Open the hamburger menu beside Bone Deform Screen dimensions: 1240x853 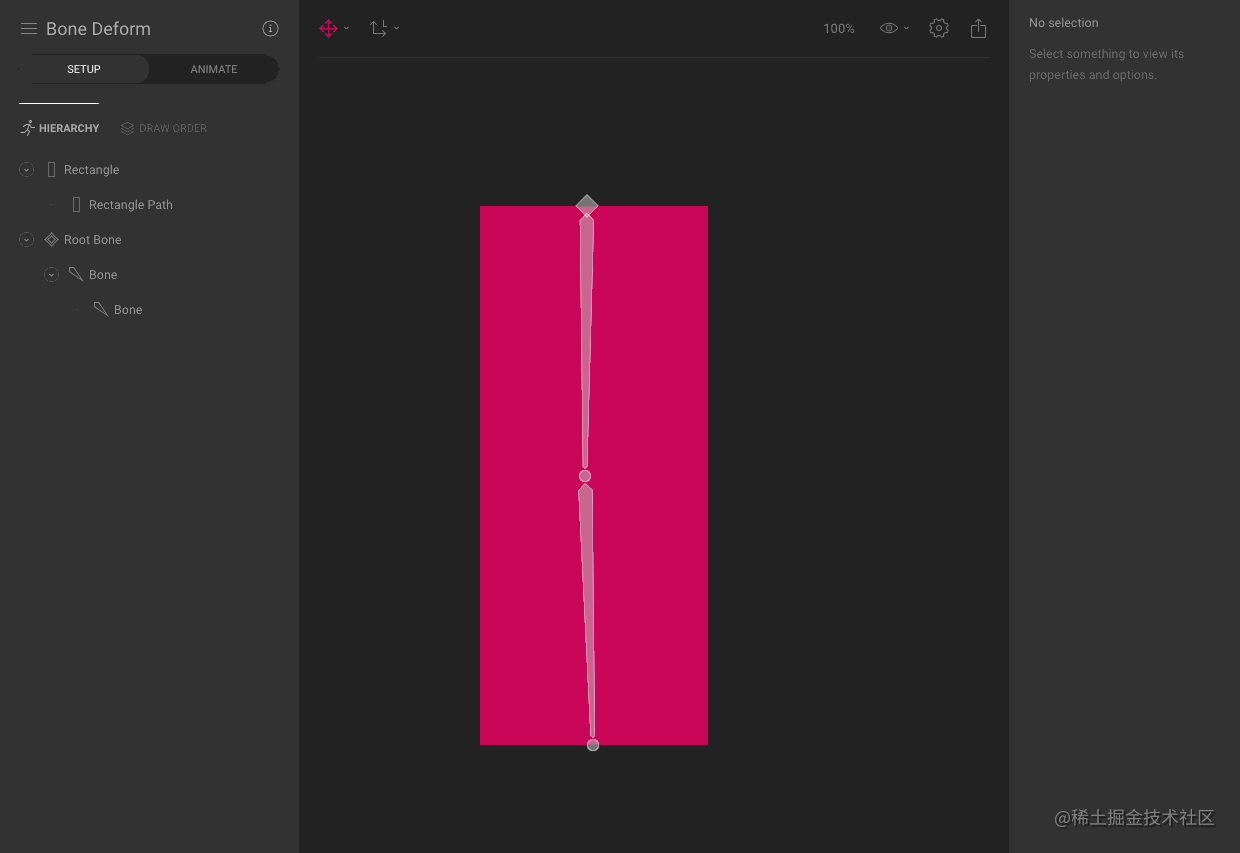(29, 29)
